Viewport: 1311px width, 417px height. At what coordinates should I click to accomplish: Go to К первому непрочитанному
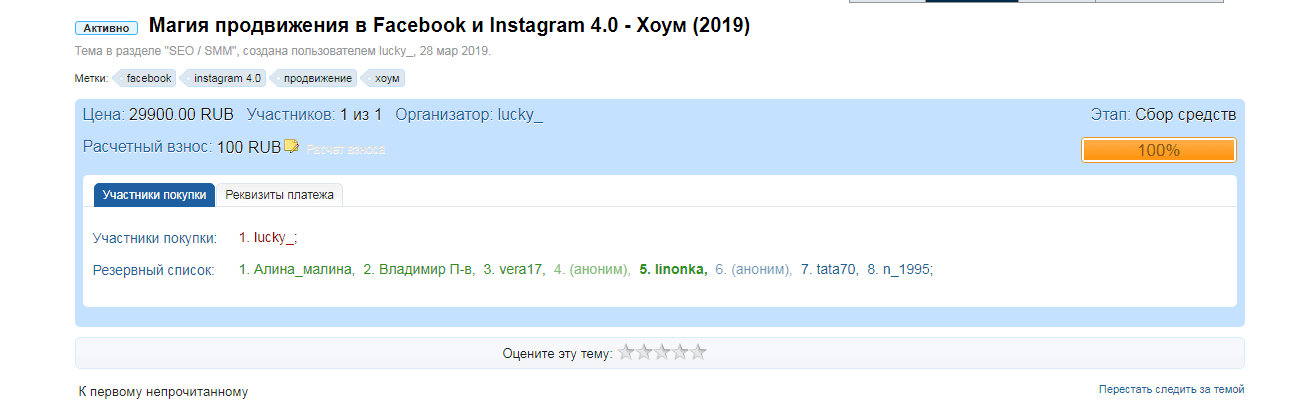click(163, 392)
